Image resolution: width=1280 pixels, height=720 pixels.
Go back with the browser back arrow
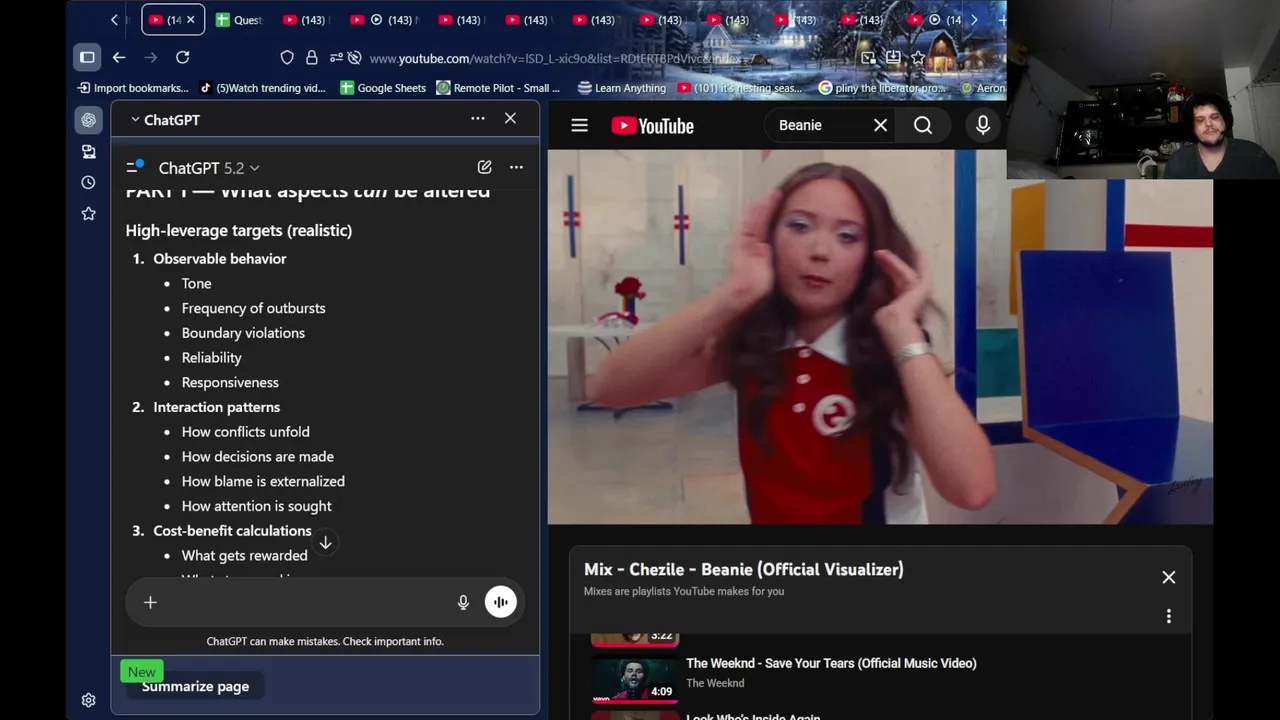119,57
